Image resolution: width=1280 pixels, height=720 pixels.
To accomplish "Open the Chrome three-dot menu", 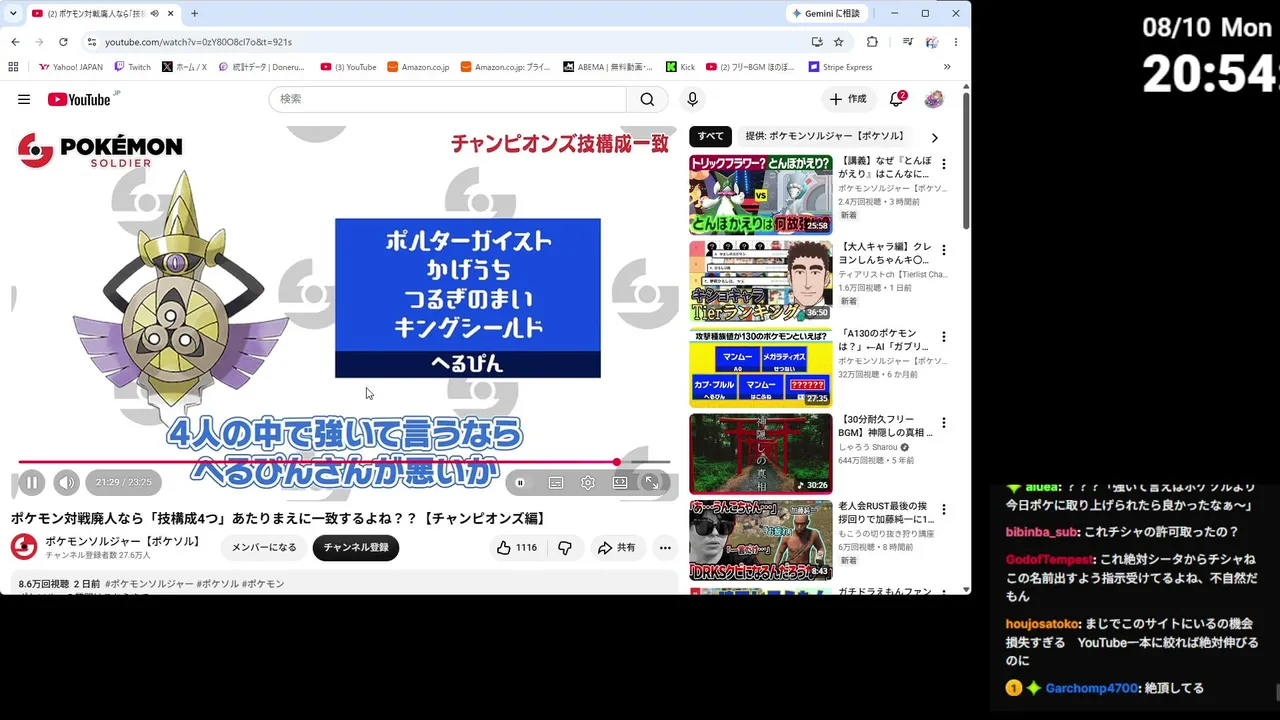I will coord(956,42).
